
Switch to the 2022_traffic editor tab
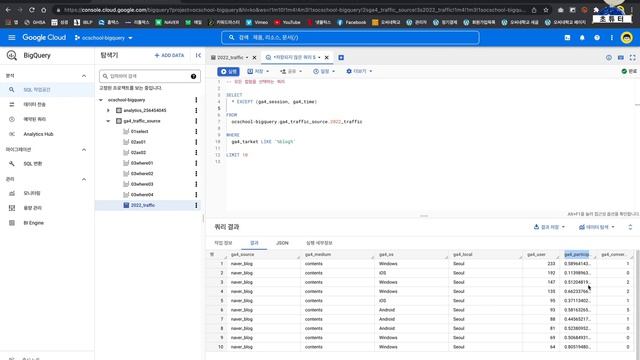[230, 58]
